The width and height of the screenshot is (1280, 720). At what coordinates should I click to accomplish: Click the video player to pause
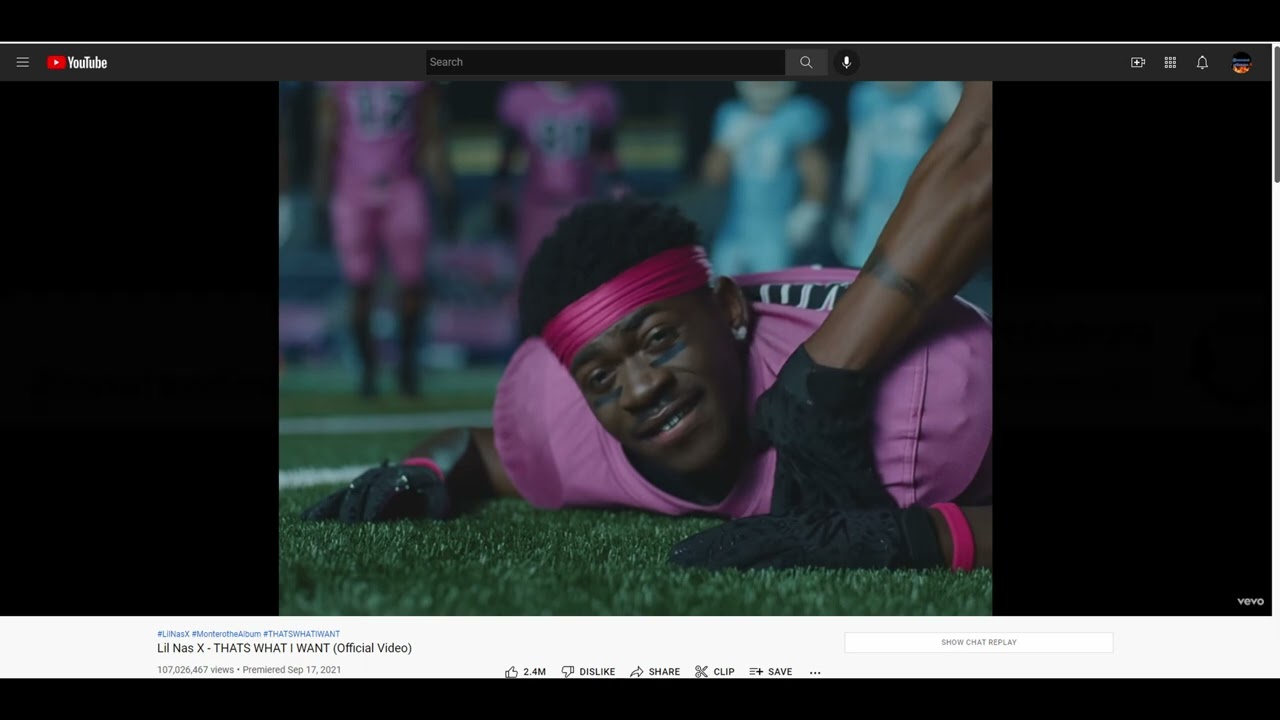pos(635,348)
